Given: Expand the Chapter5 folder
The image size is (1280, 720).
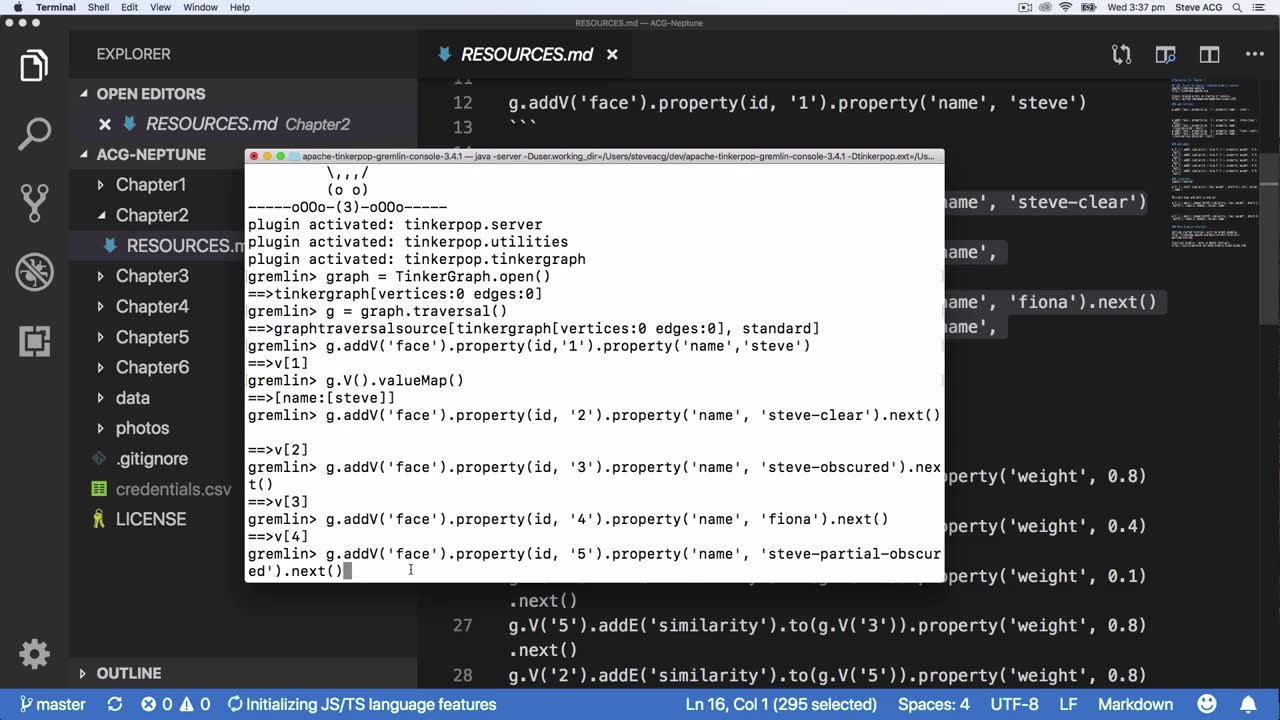Looking at the screenshot, I should tap(100, 337).
